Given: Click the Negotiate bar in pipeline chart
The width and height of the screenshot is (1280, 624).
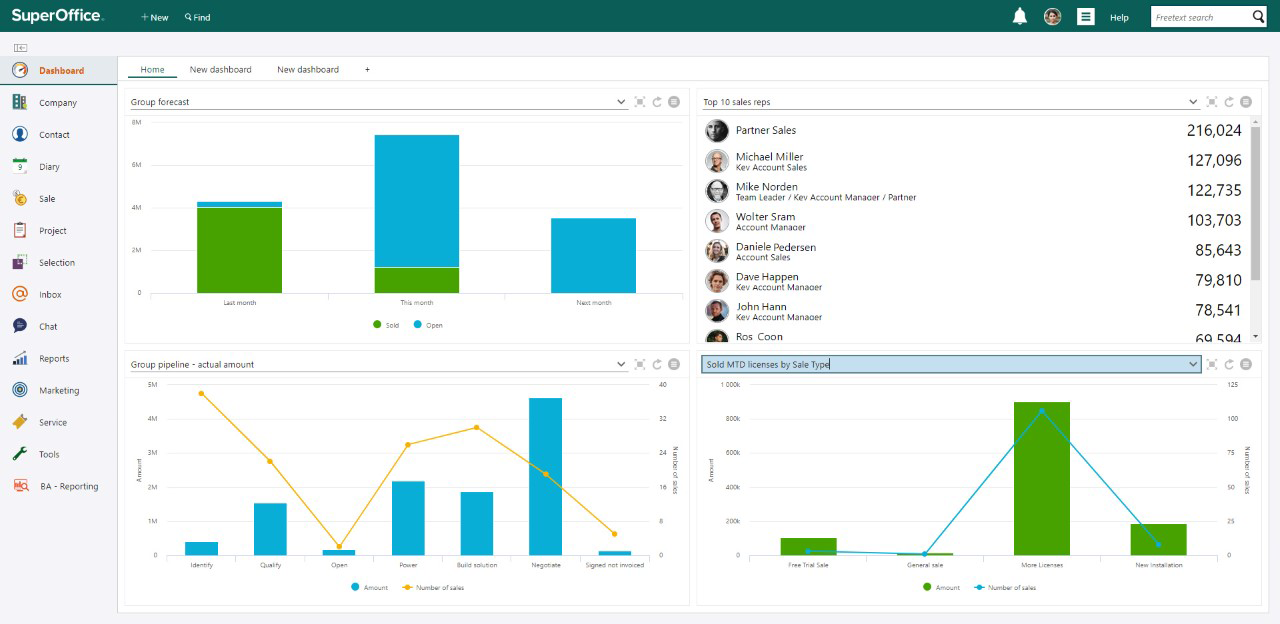Looking at the screenshot, I should point(545,476).
